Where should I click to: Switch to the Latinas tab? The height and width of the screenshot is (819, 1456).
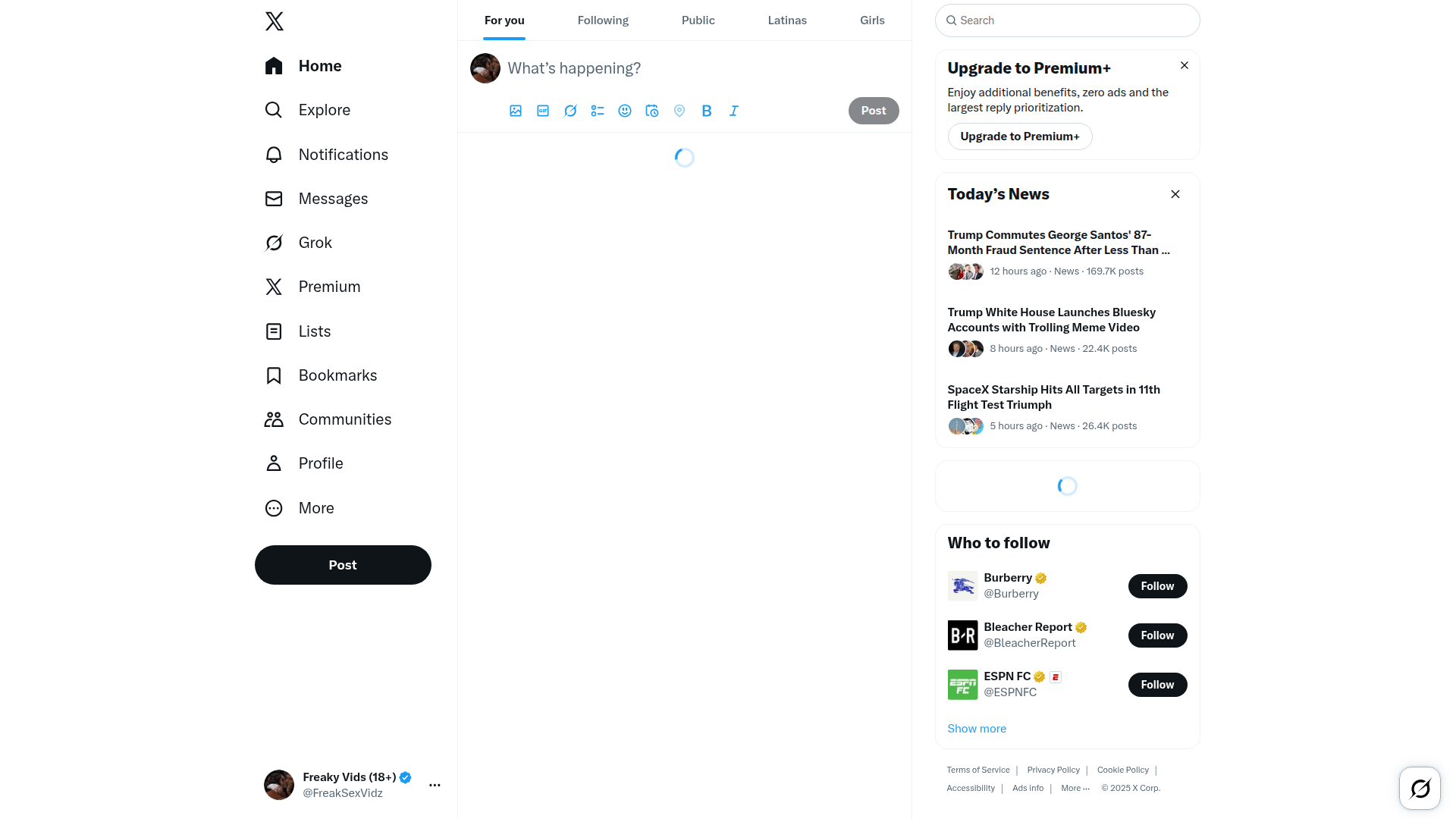(787, 20)
